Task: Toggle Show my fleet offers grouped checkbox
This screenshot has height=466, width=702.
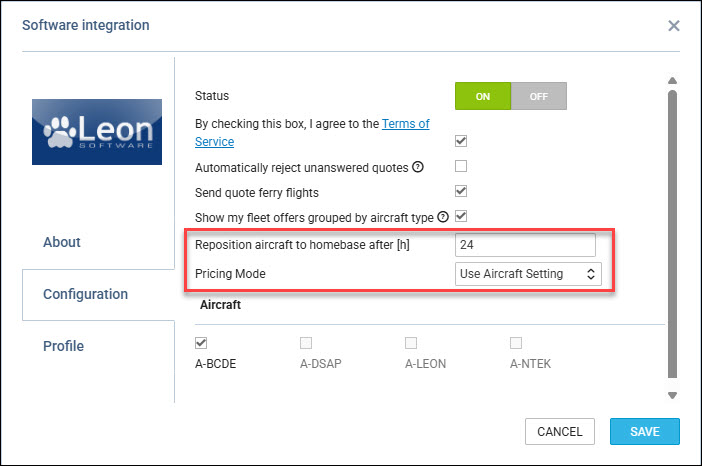Action: point(461,216)
